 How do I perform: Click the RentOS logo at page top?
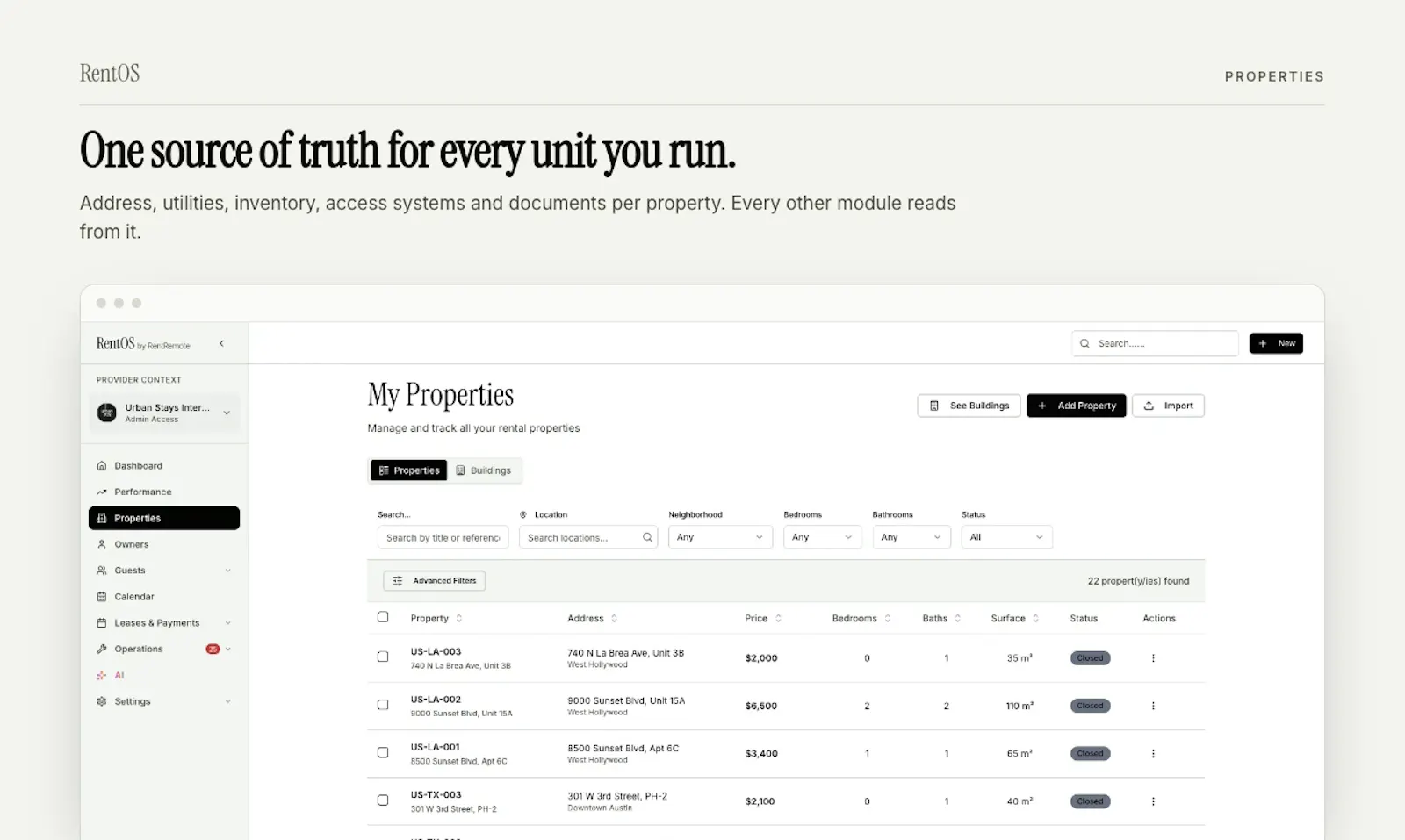(110, 73)
